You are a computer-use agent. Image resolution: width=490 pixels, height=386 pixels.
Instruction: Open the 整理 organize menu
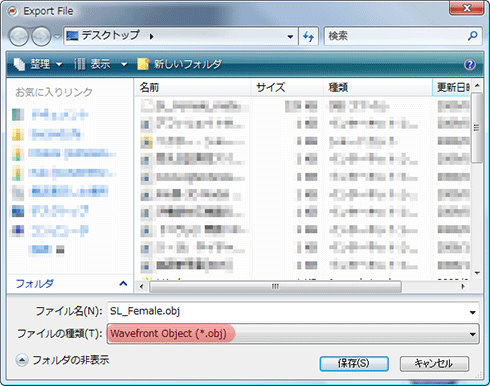click(38, 64)
